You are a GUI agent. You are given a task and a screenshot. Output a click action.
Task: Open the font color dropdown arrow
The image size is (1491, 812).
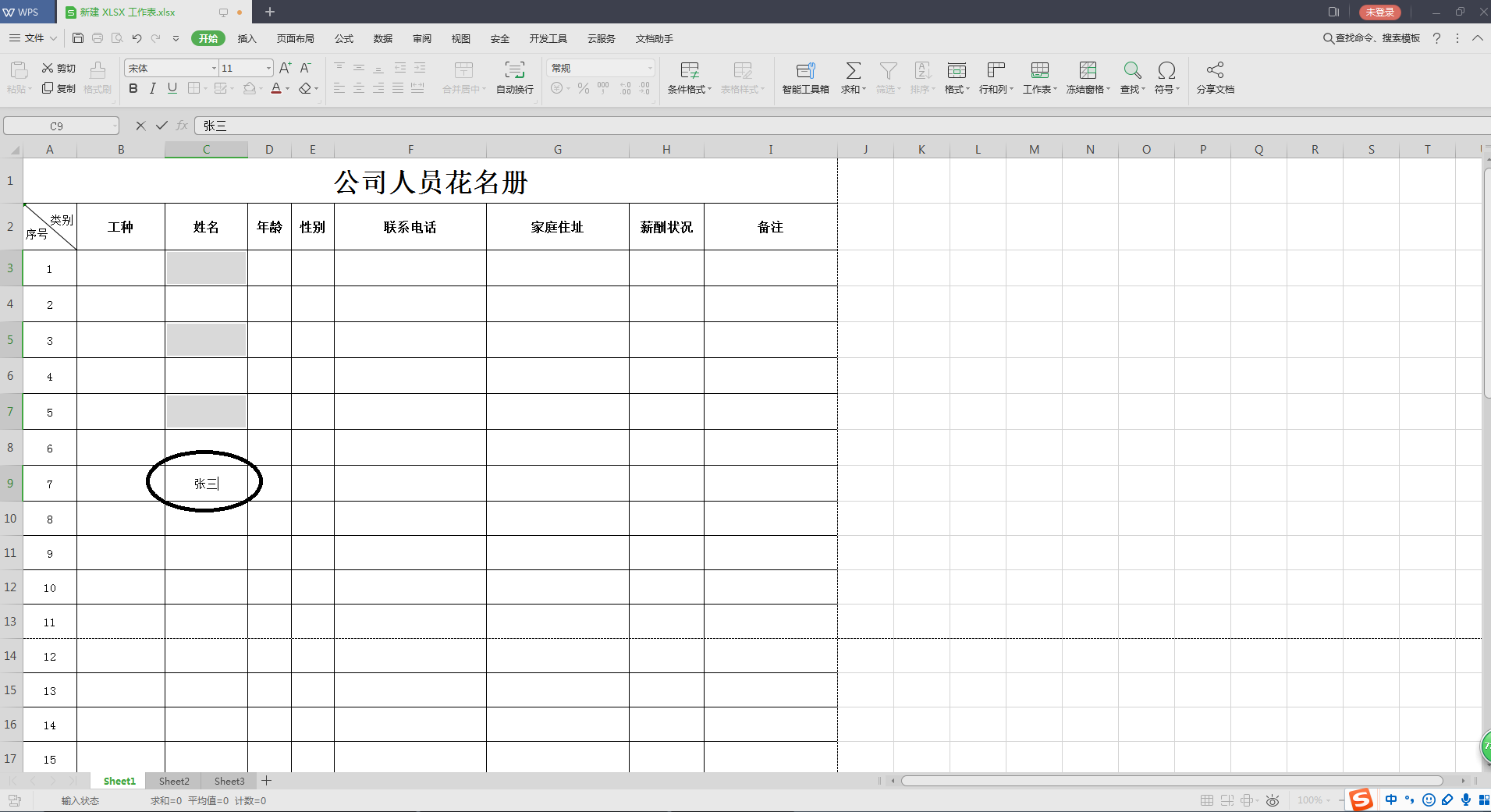pyautogui.click(x=288, y=89)
